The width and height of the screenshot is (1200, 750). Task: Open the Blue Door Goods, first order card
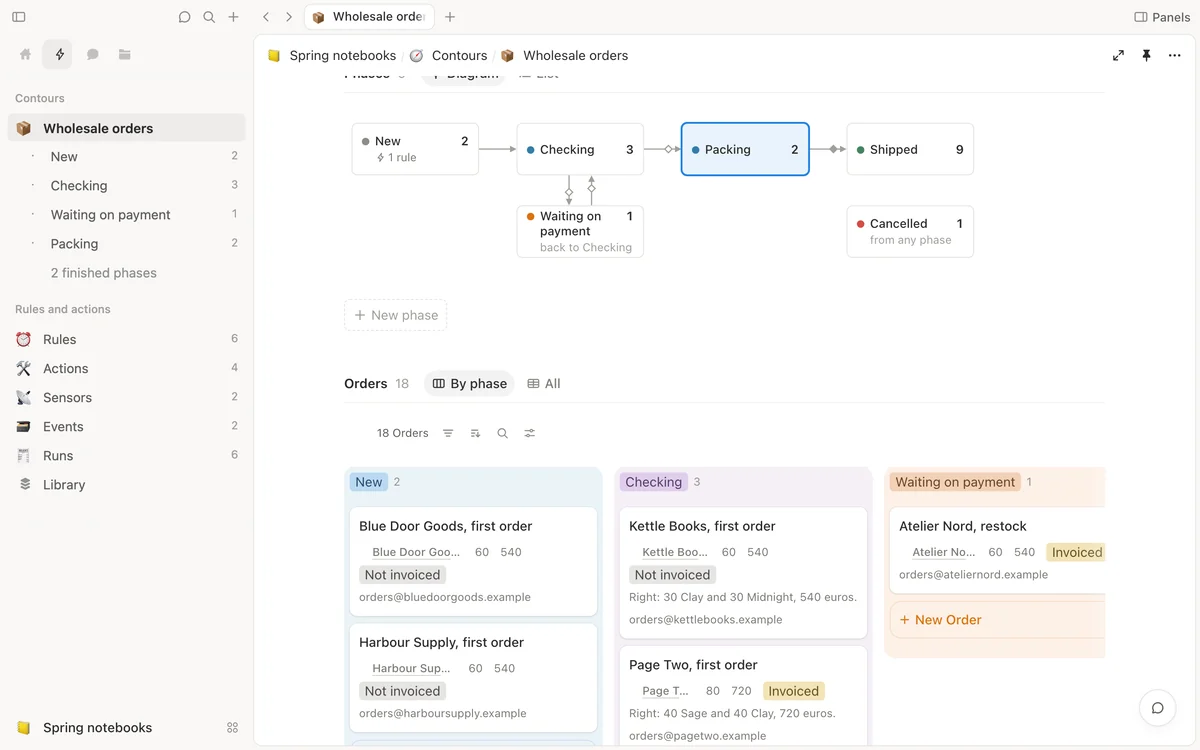(x=473, y=561)
